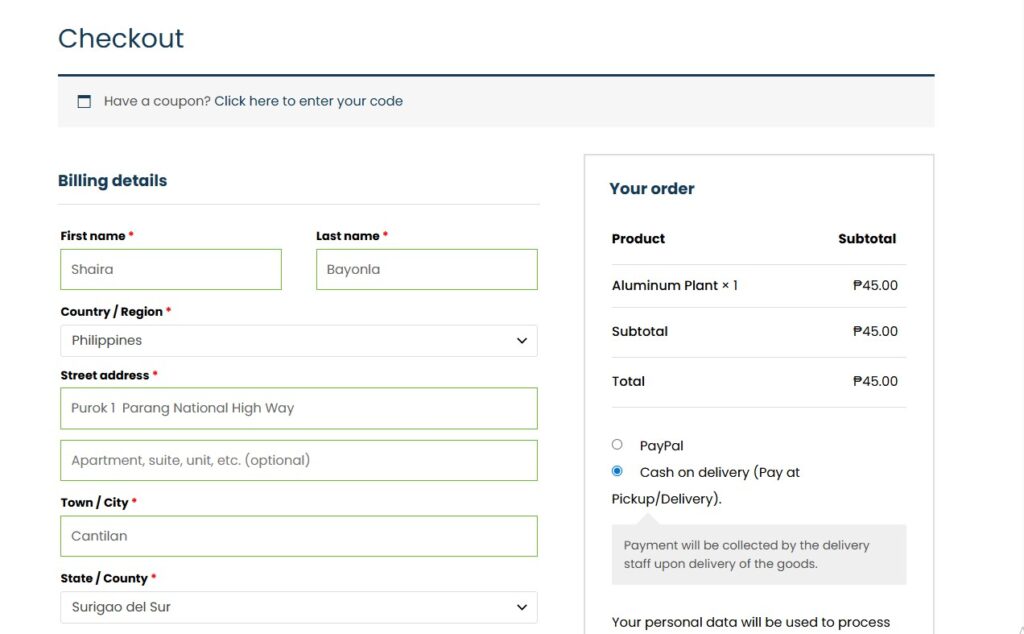Image resolution: width=1024 pixels, height=634 pixels.
Task: Click the Town / City field showing Cantilan
Action: click(298, 536)
